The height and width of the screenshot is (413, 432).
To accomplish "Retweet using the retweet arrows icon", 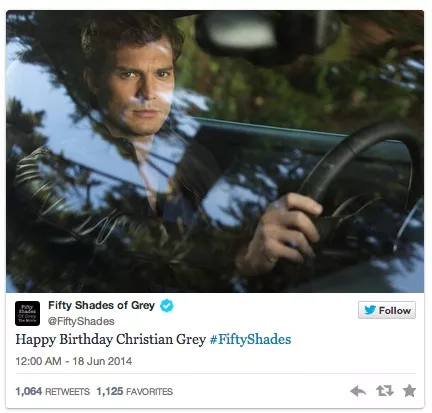I will [384, 391].
